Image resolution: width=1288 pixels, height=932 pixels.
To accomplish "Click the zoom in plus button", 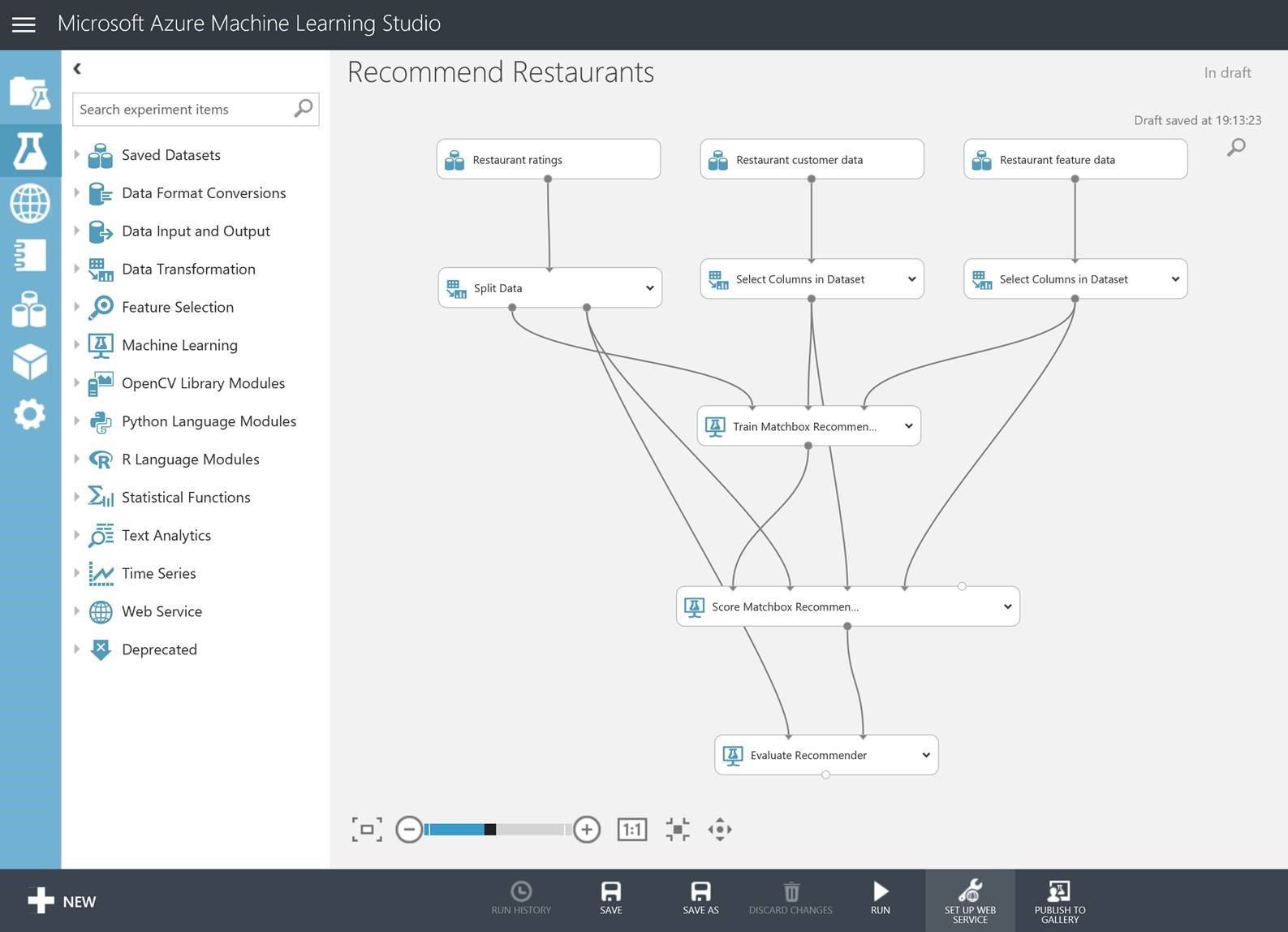I will pyautogui.click(x=587, y=829).
